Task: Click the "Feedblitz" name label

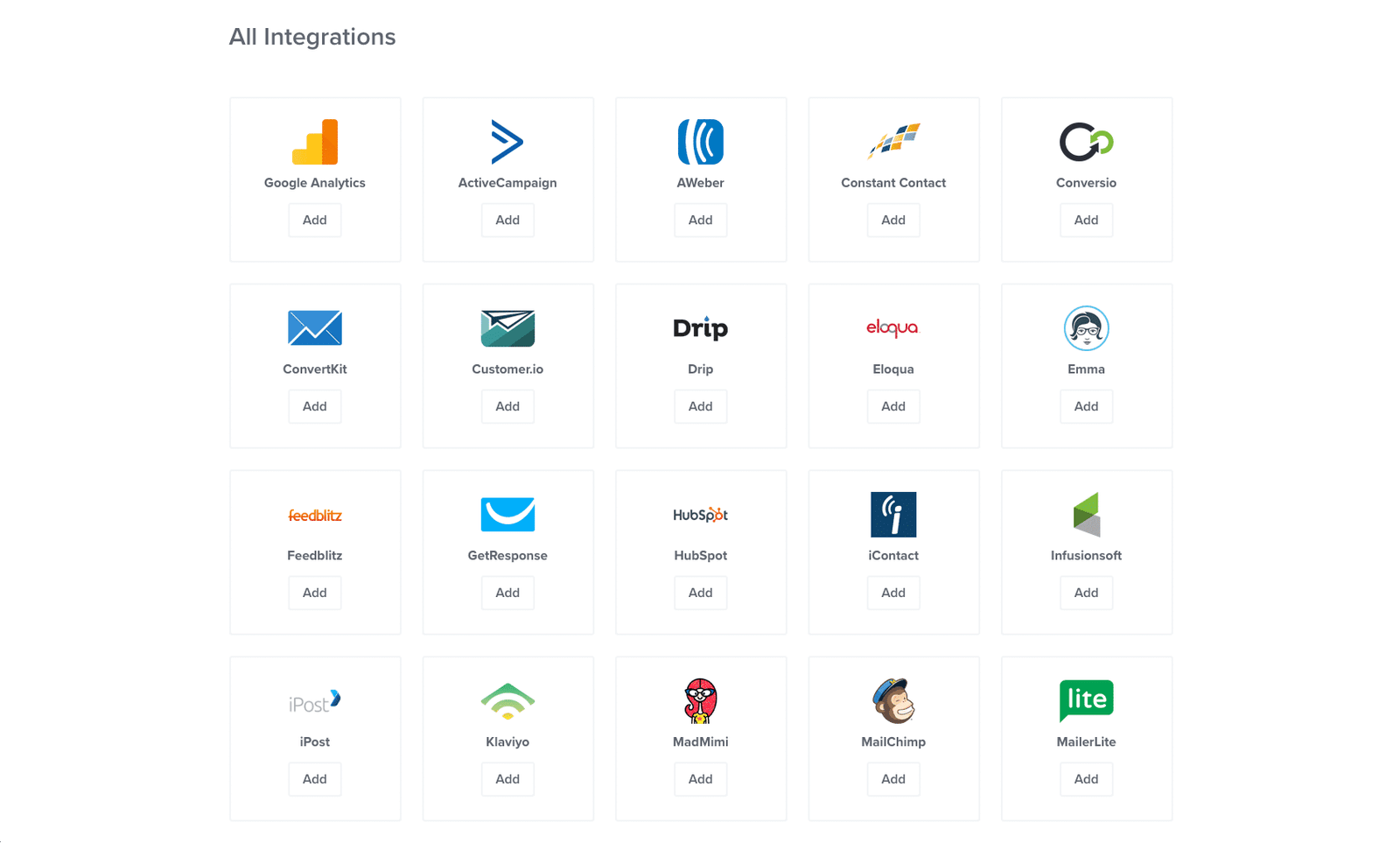Action: coord(315,556)
